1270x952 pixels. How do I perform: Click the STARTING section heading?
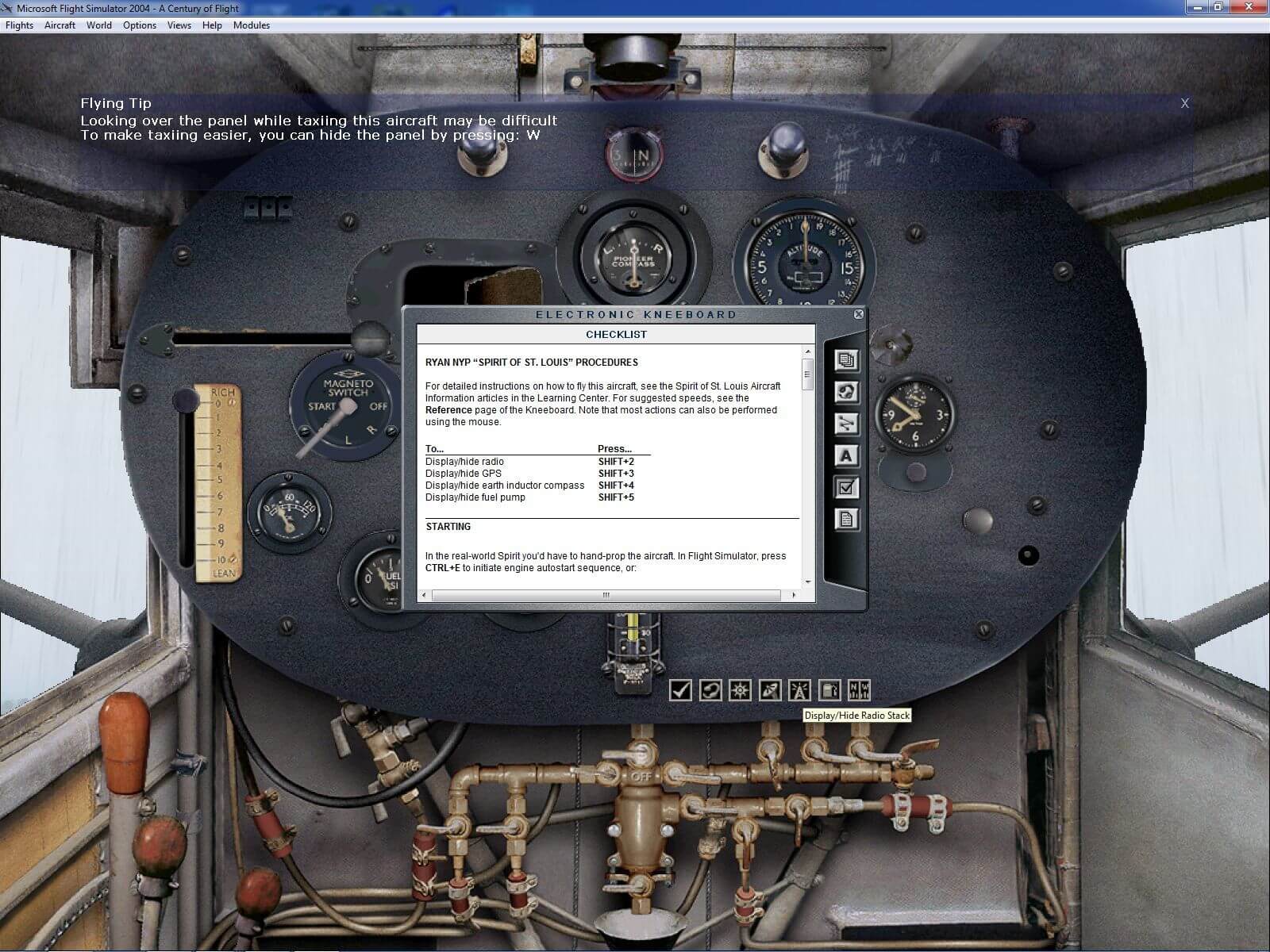[448, 527]
